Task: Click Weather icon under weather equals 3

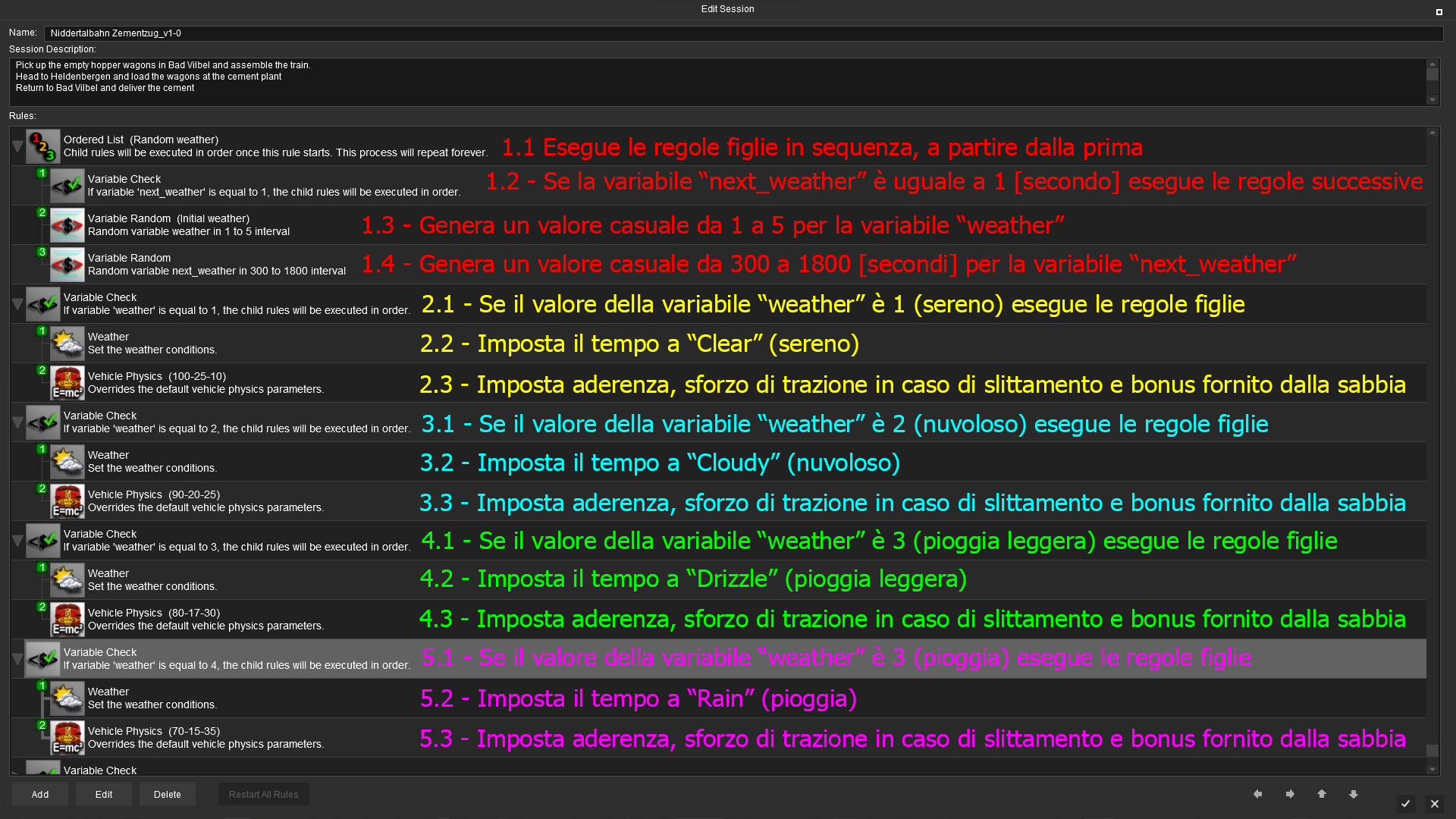Action: pos(67,580)
